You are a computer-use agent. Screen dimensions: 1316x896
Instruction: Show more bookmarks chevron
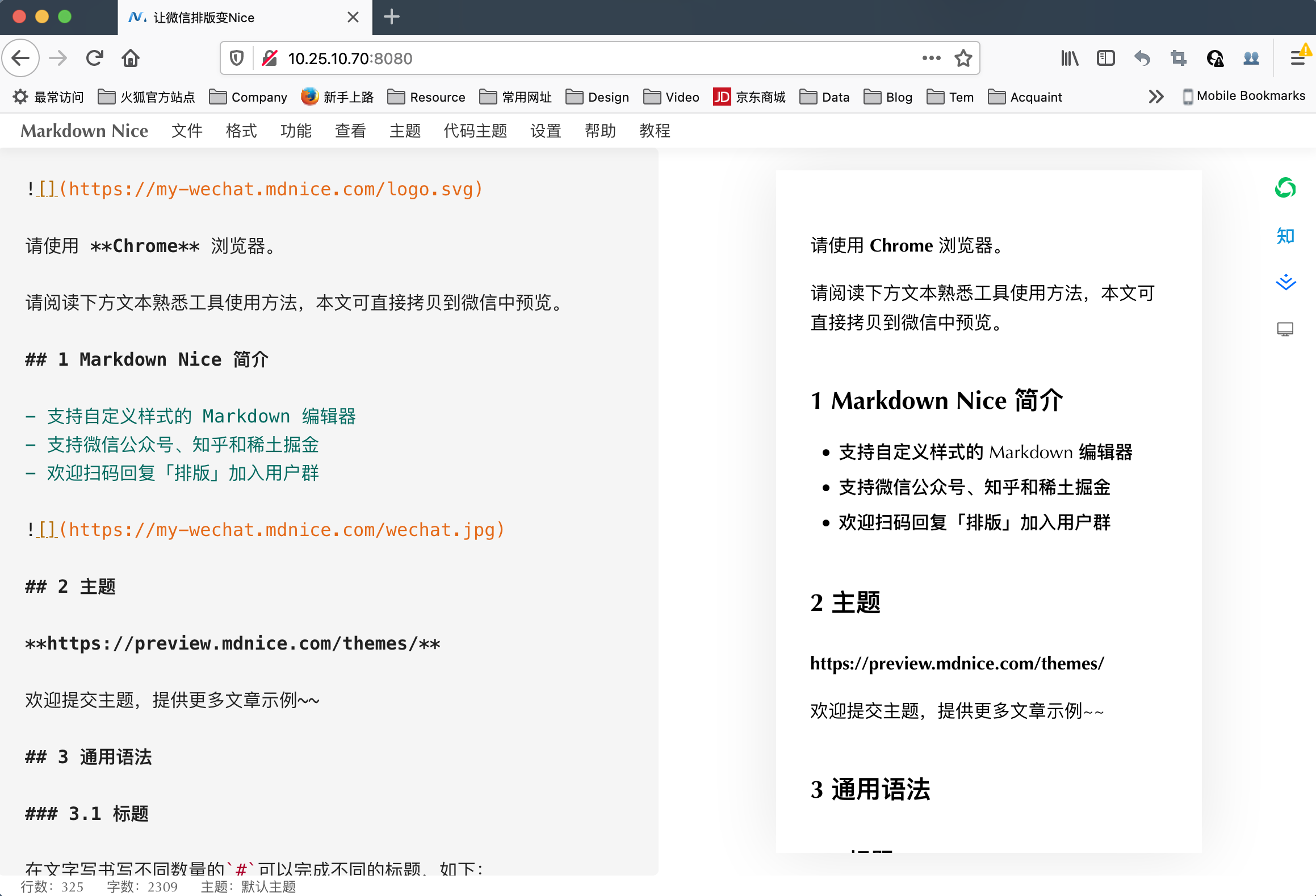click(x=1156, y=97)
